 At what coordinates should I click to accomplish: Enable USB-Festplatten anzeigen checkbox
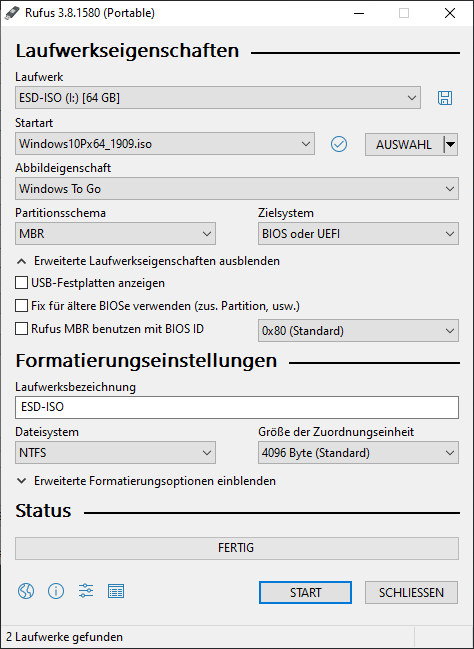(x=22, y=283)
